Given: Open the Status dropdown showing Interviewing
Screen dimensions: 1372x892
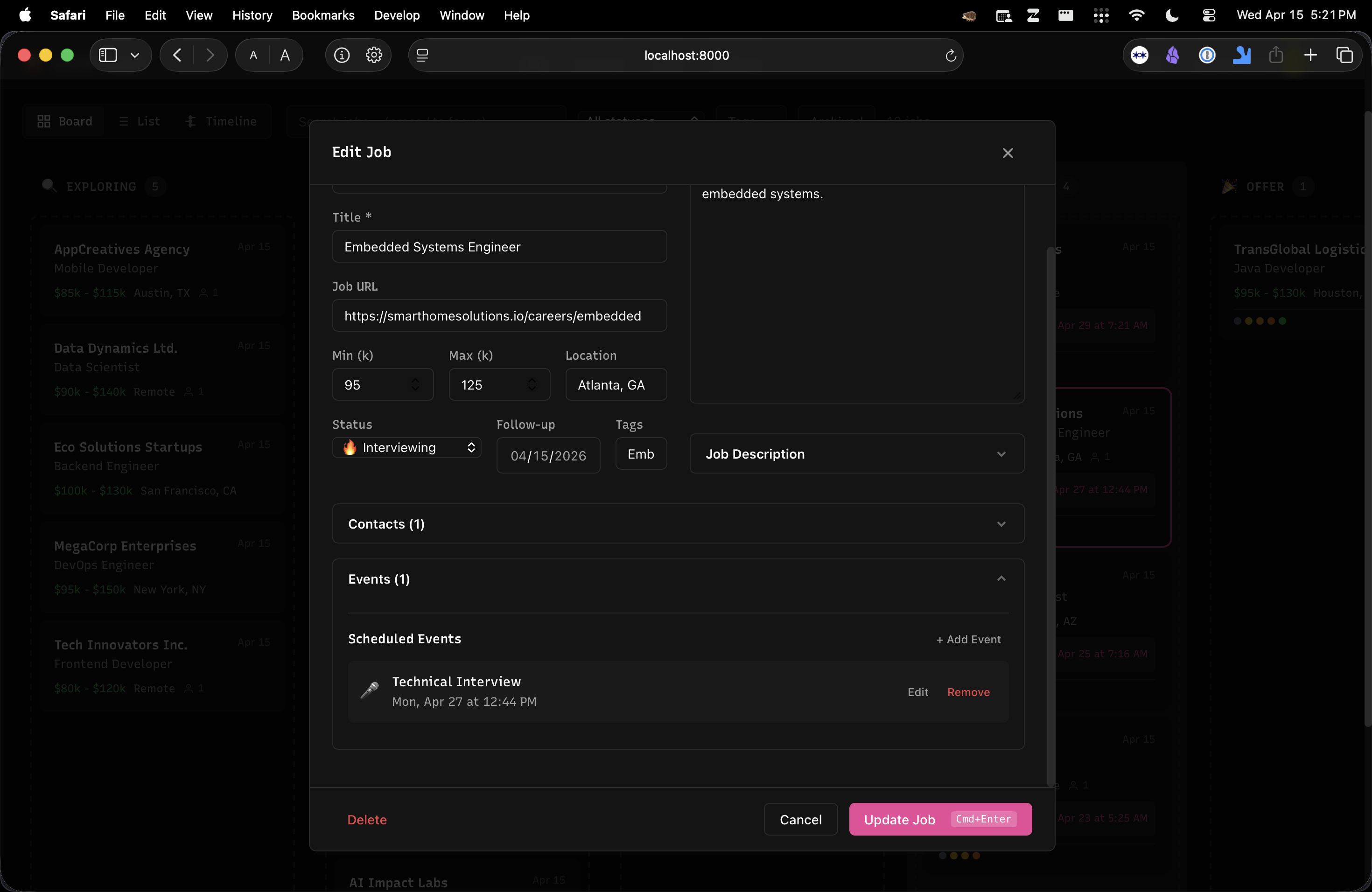Looking at the screenshot, I should [x=407, y=447].
